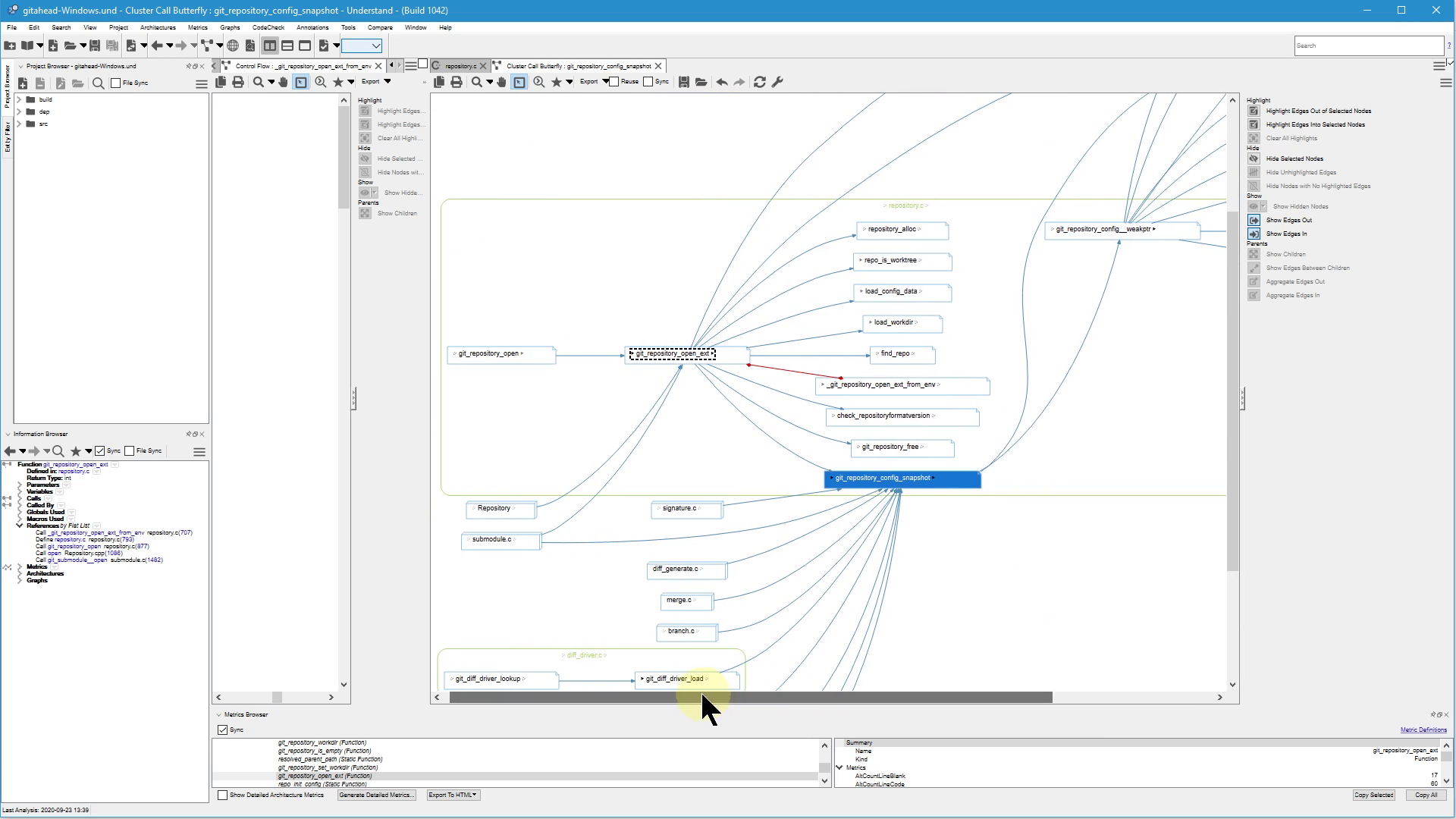Screen dimensions: 1456x819
Task: Enable Sync checkbox in Metrics Browser
Action: [222, 730]
